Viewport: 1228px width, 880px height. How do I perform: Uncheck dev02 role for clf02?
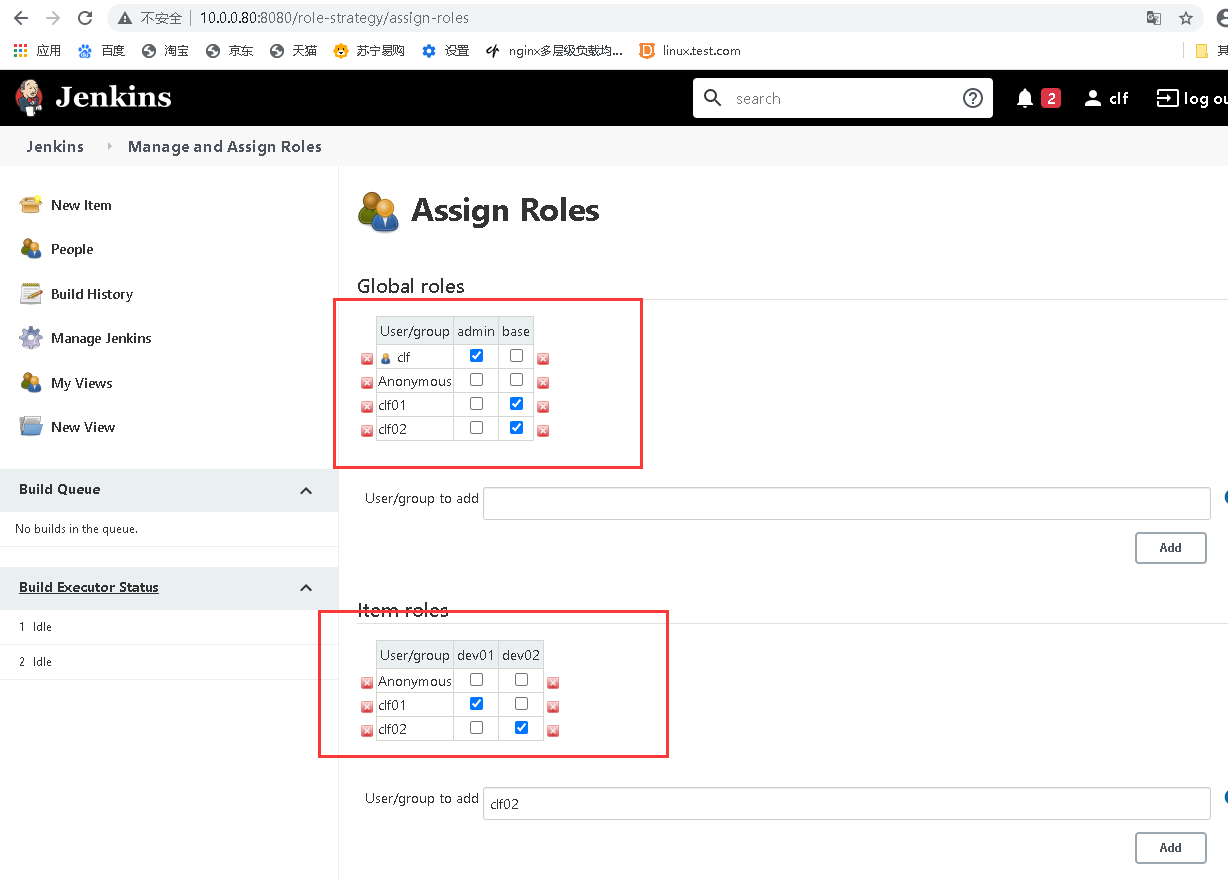pos(521,727)
